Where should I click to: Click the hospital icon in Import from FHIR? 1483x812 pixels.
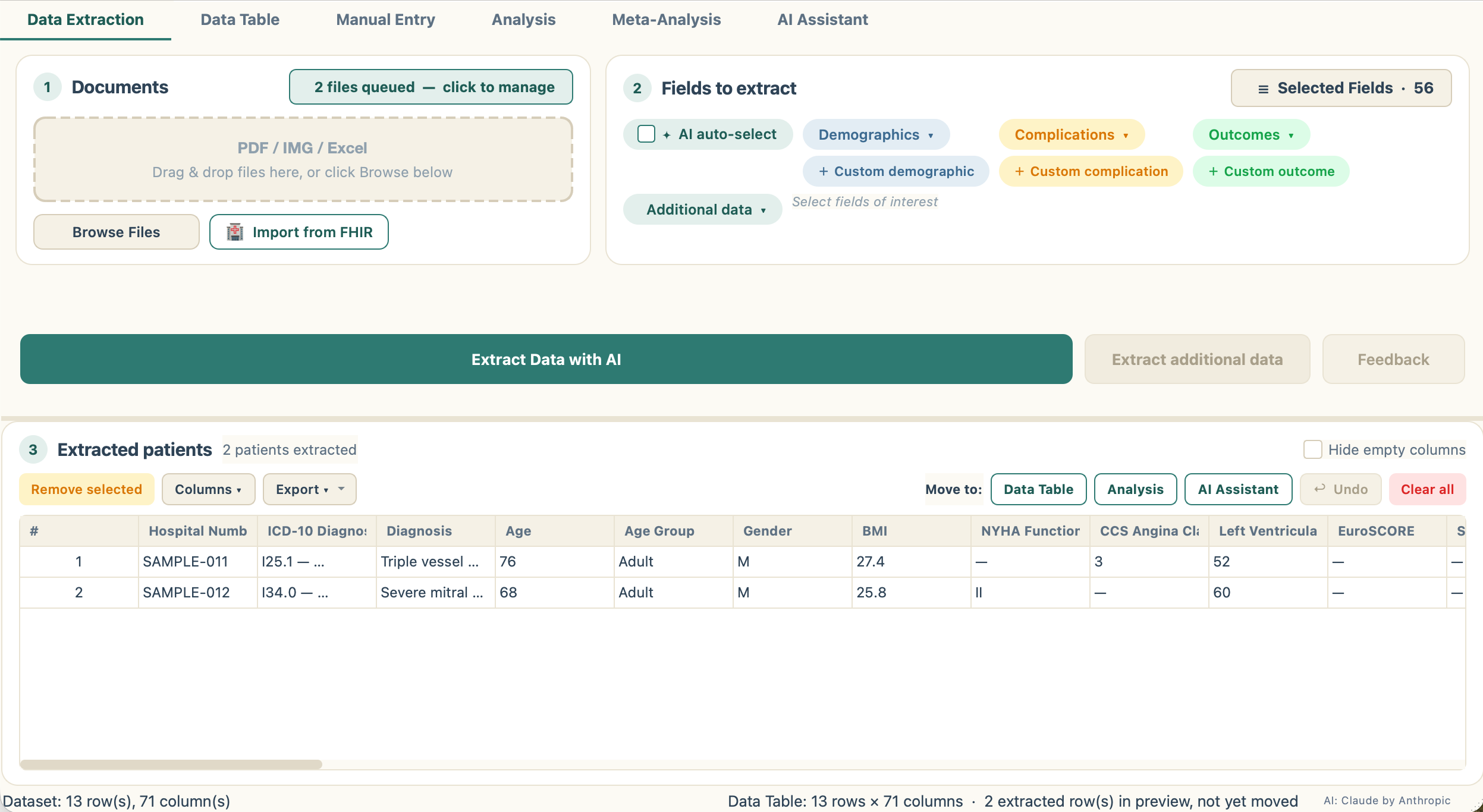tap(235, 232)
